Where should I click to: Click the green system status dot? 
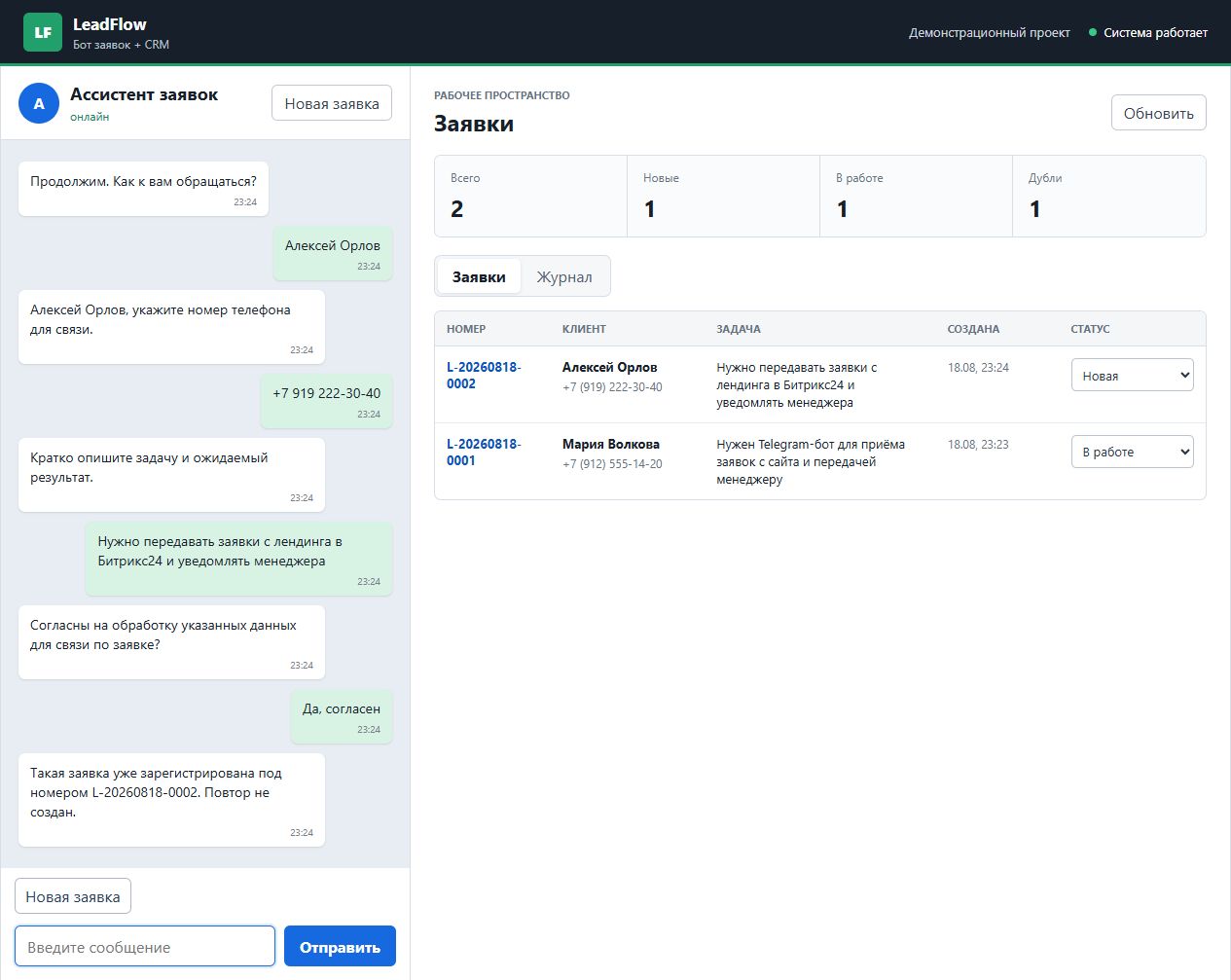pos(1093,33)
